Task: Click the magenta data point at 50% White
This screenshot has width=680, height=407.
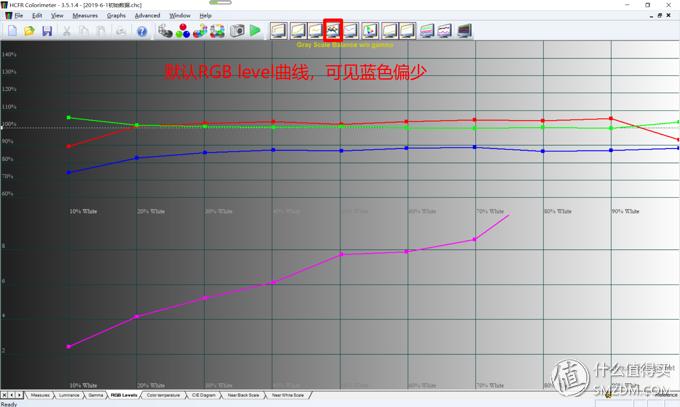Action: coord(342,254)
